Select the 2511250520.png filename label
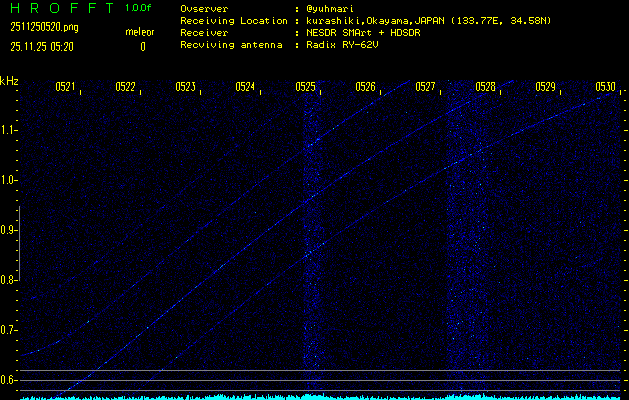This screenshot has width=629, height=400. point(44,27)
